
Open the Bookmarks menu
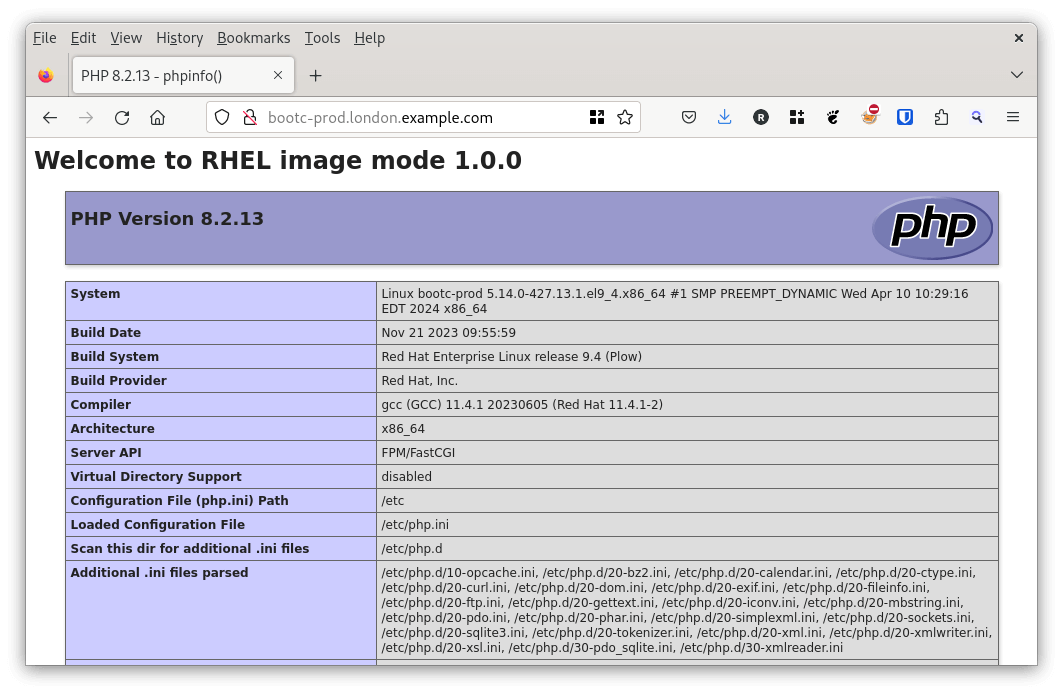pos(254,38)
